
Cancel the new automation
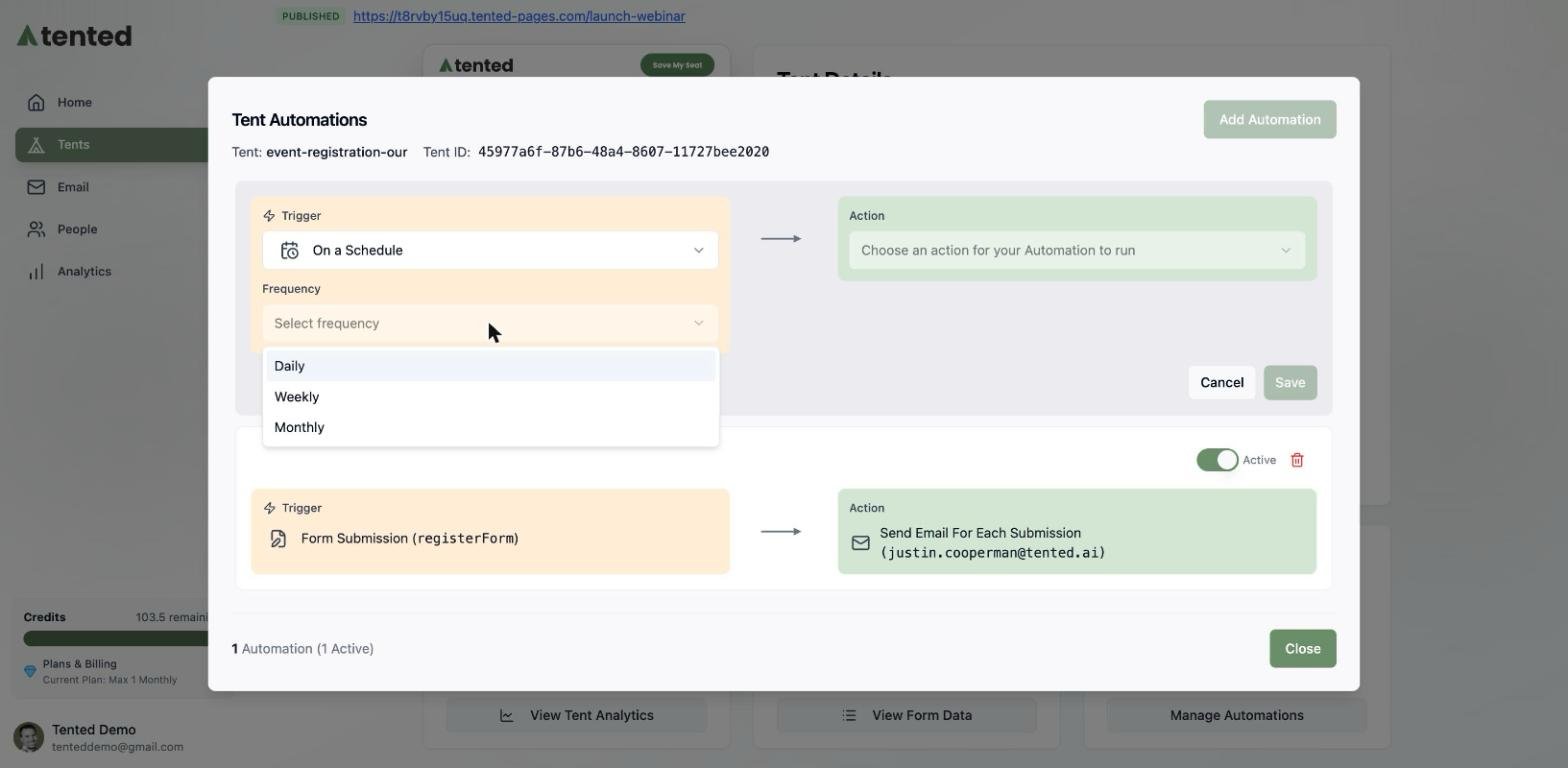[x=1222, y=383]
